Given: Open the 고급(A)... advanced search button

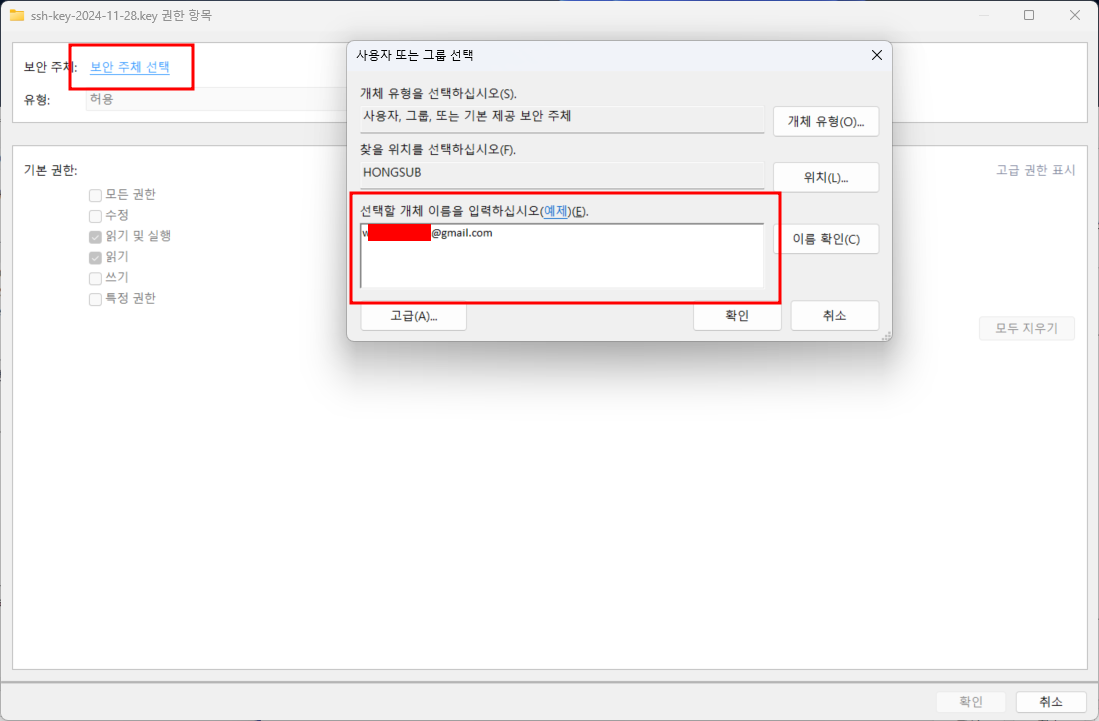Looking at the screenshot, I should (414, 316).
